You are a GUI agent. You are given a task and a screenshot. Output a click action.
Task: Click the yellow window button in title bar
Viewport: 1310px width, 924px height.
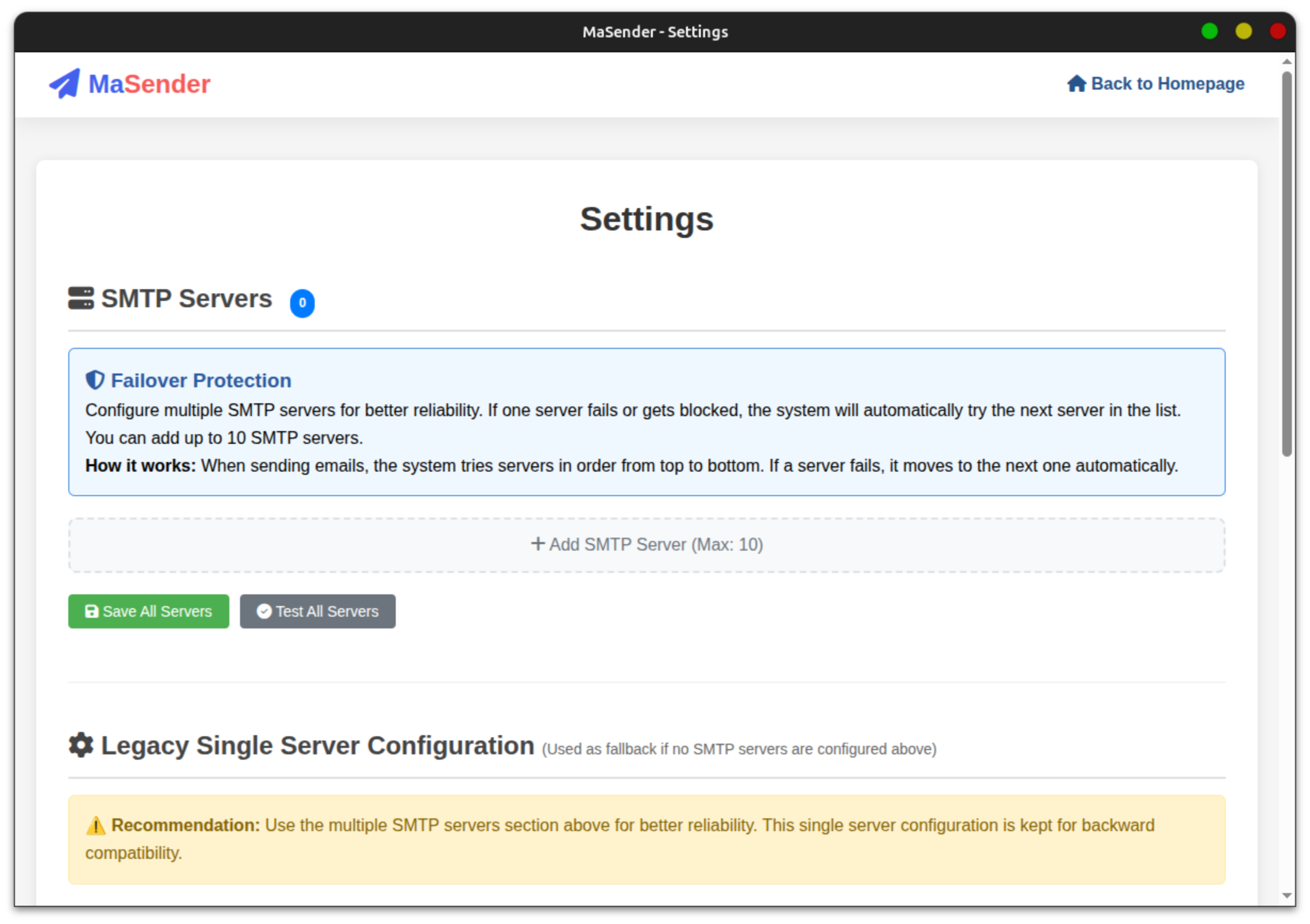click(1244, 31)
